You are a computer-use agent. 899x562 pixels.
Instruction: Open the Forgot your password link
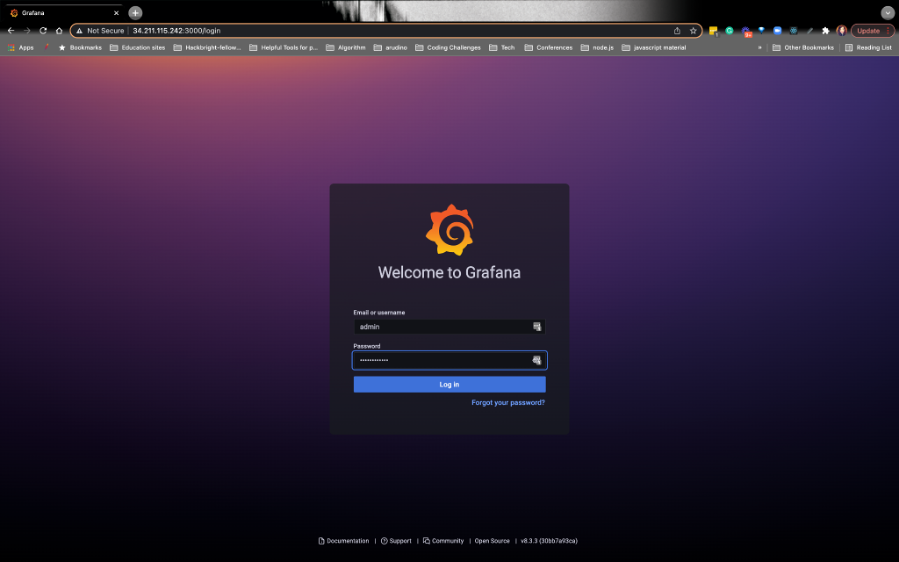pos(508,403)
